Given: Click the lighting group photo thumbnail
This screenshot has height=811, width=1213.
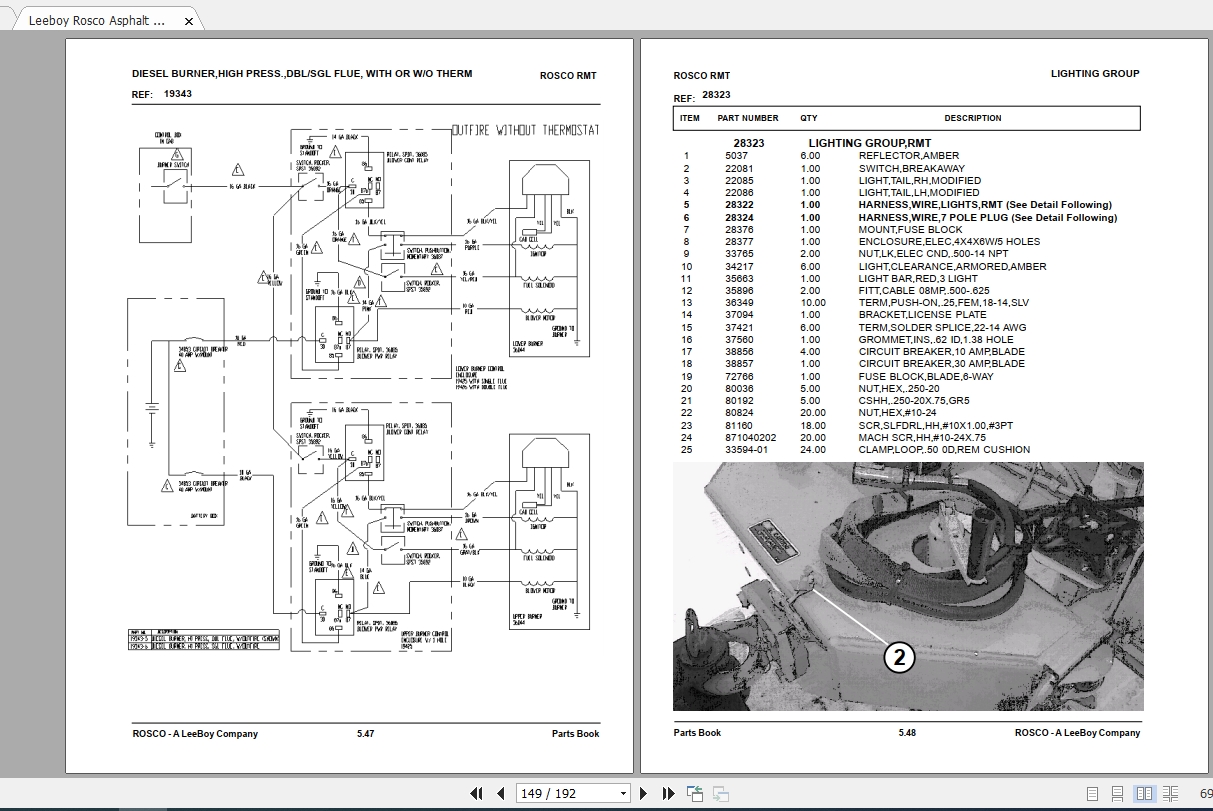Looking at the screenshot, I should [x=907, y=586].
